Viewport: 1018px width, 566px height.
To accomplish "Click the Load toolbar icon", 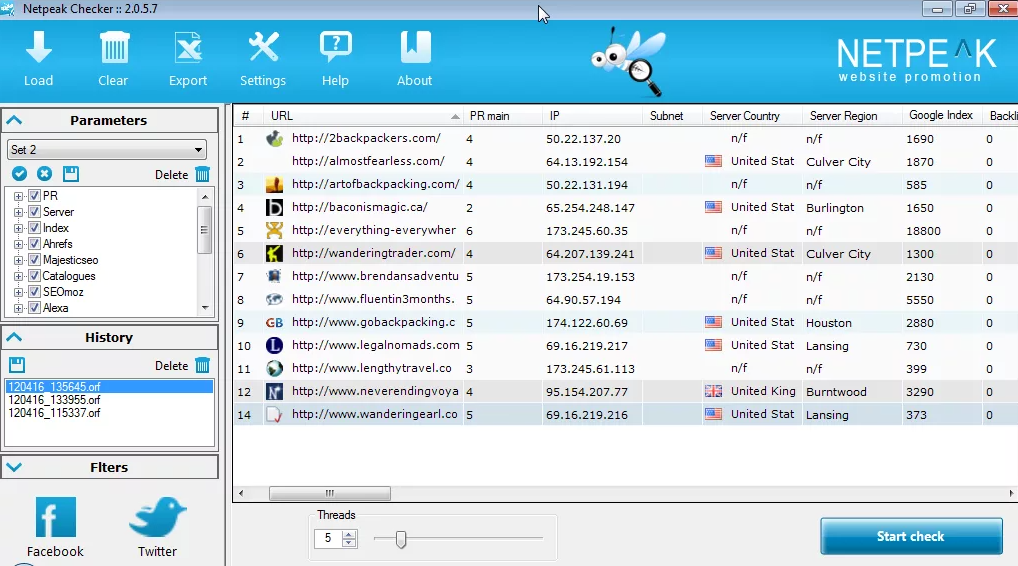I will click(x=39, y=47).
